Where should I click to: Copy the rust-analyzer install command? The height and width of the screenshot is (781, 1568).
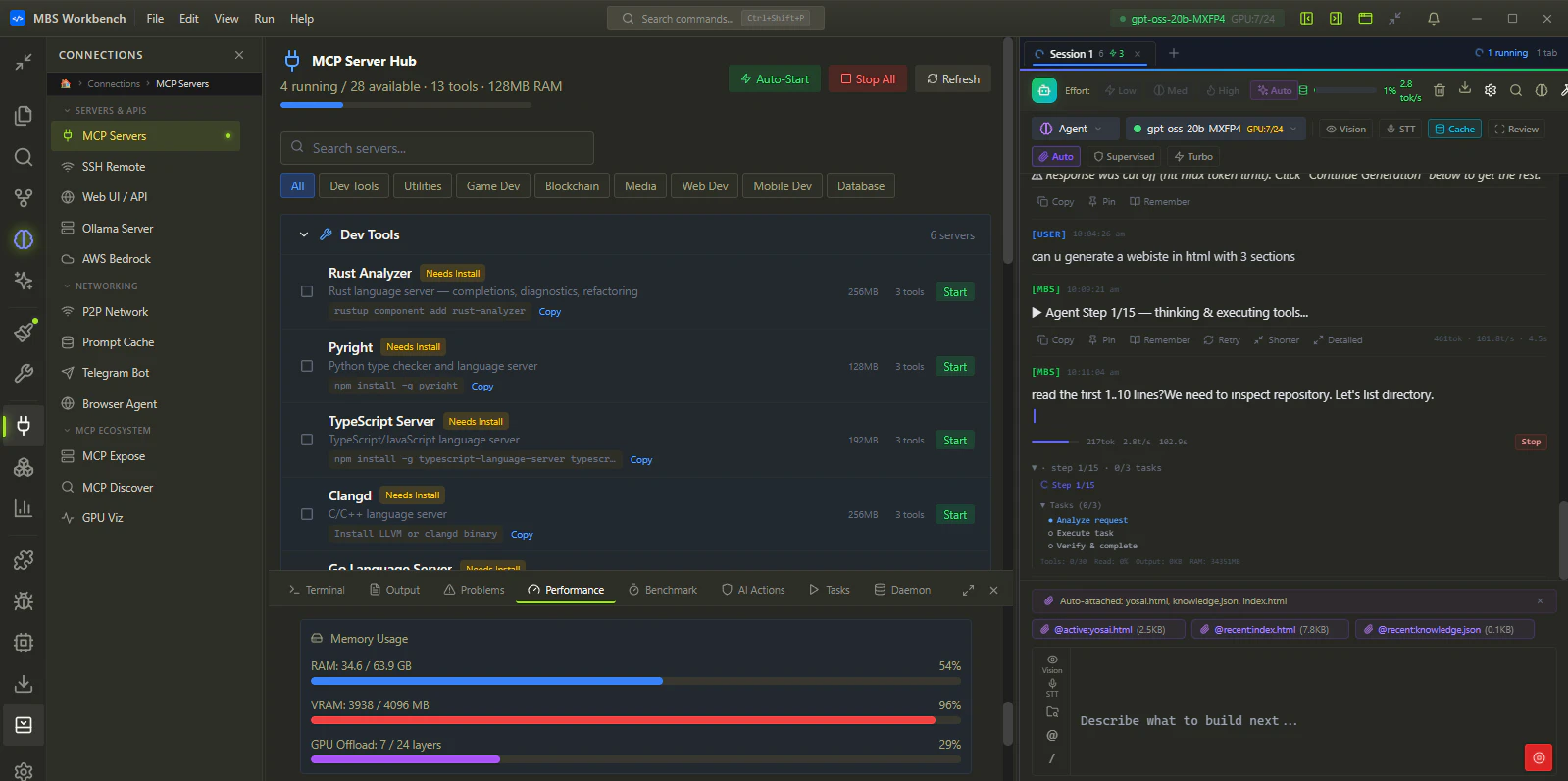coord(550,312)
